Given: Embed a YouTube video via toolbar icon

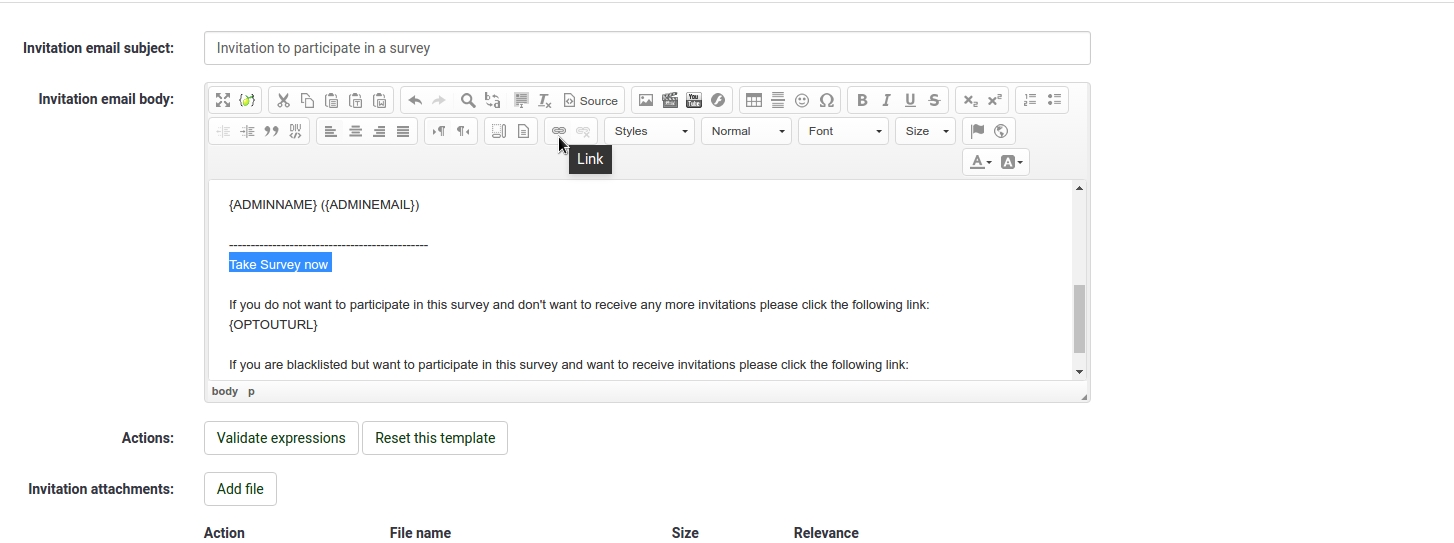Looking at the screenshot, I should tap(693, 100).
